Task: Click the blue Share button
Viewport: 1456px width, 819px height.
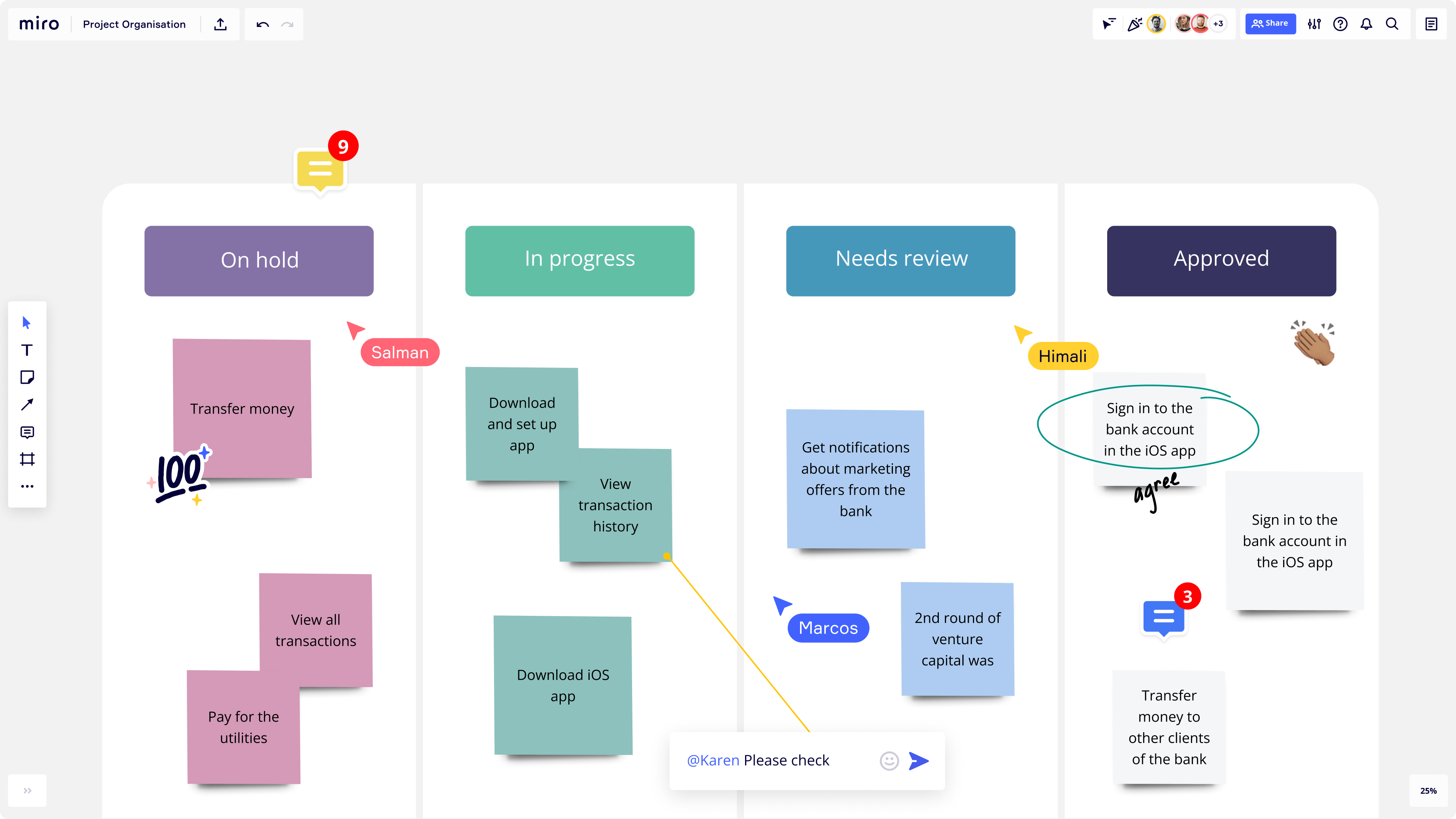Action: coord(1270,24)
